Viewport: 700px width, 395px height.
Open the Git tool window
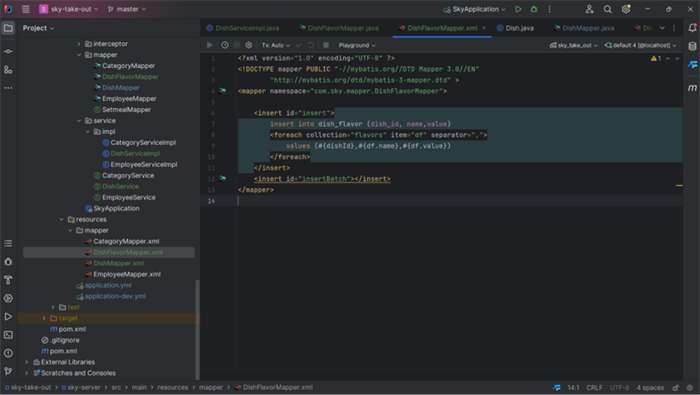(8, 371)
